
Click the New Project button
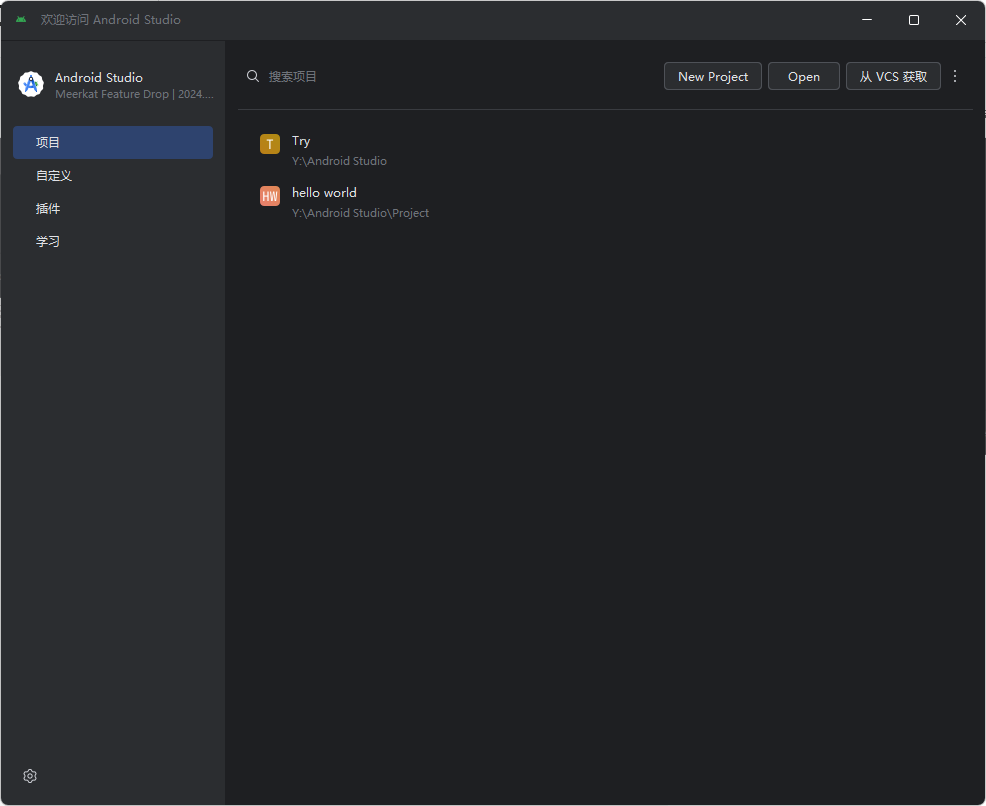712,76
